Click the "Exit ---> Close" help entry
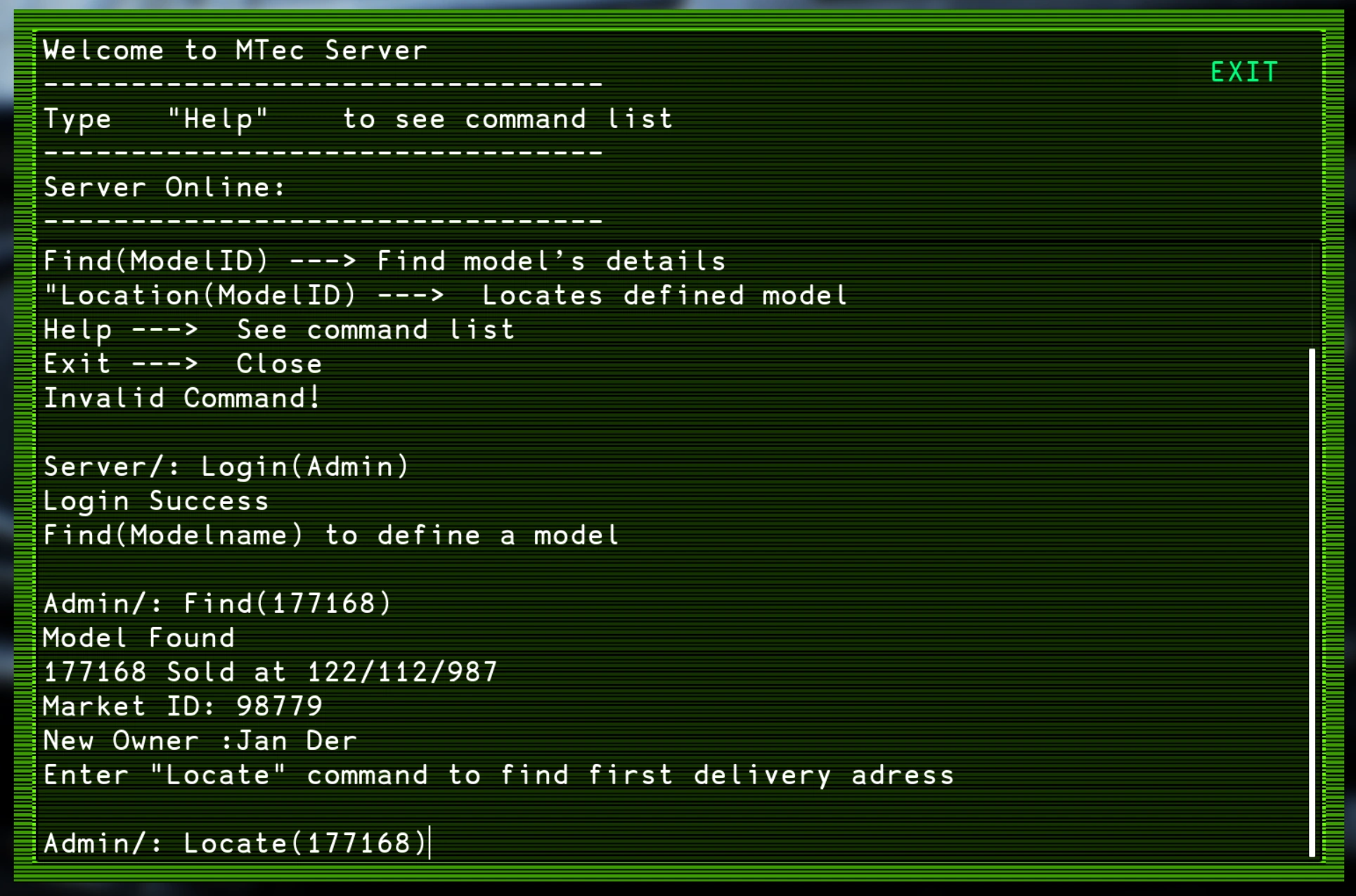 183,364
